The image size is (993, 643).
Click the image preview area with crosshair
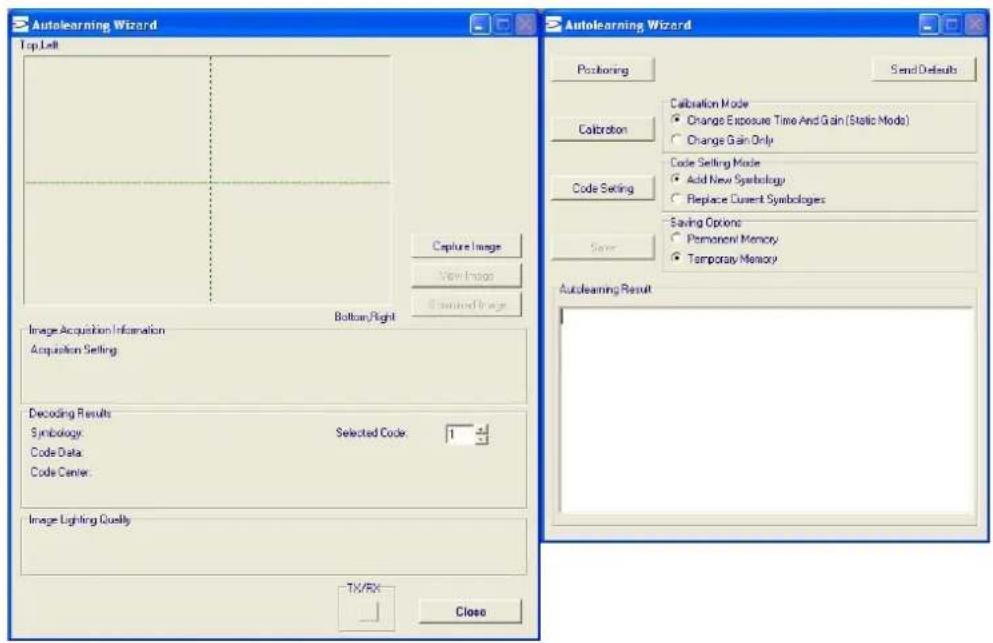[208, 180]
